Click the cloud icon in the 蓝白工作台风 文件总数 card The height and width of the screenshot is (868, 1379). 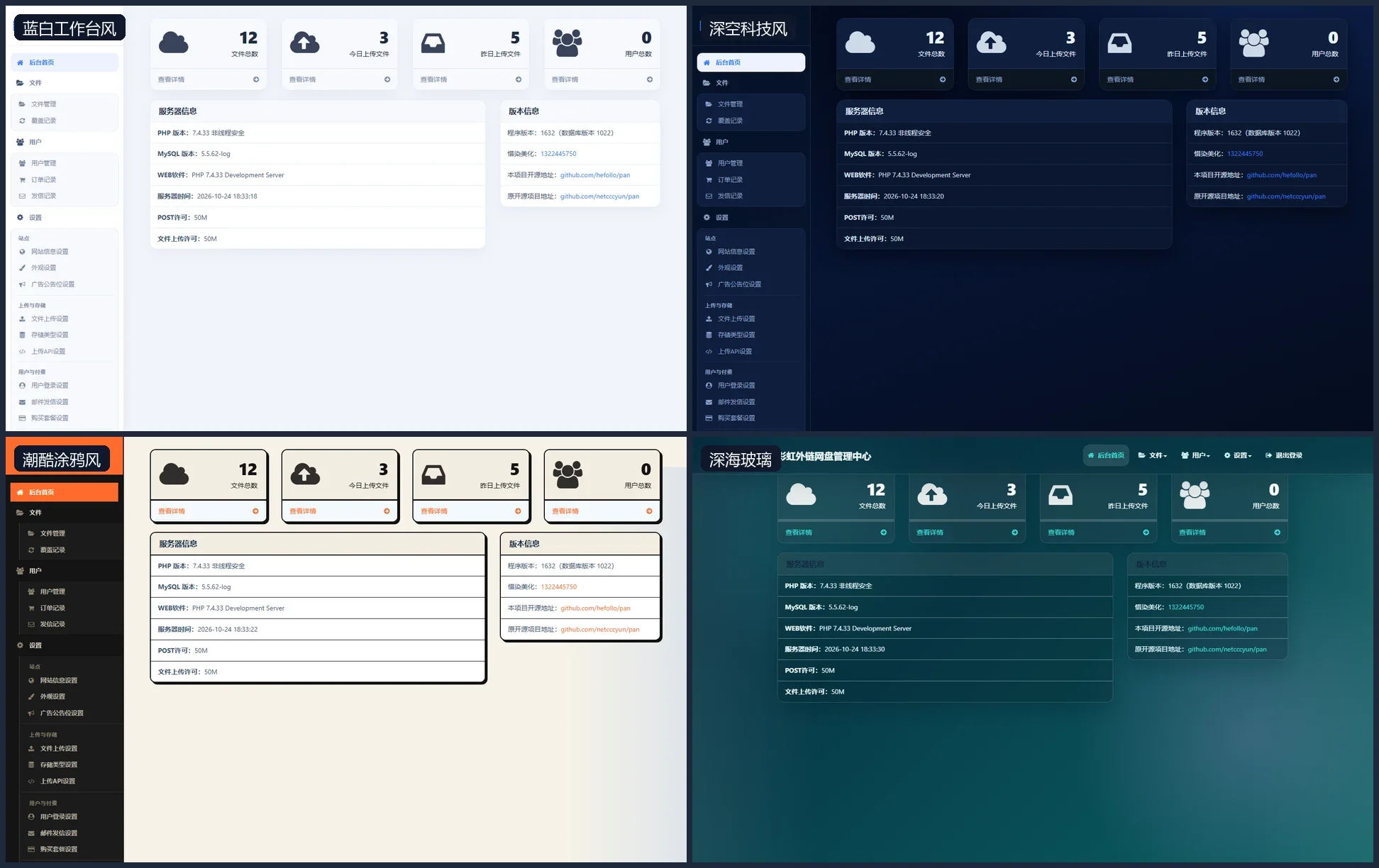[x=173, y=43]
